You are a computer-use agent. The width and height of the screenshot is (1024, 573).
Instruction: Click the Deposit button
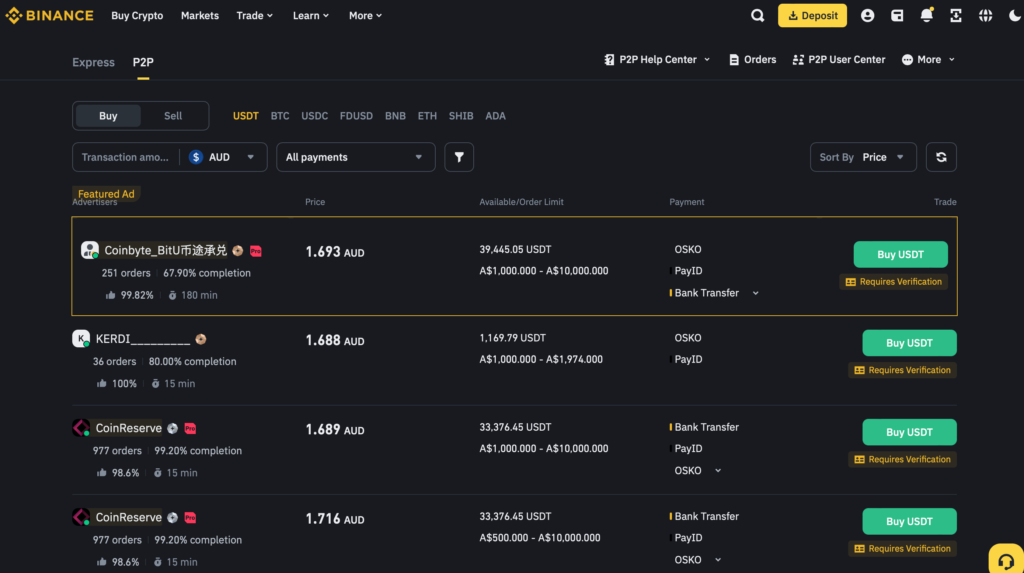point(812,15)
